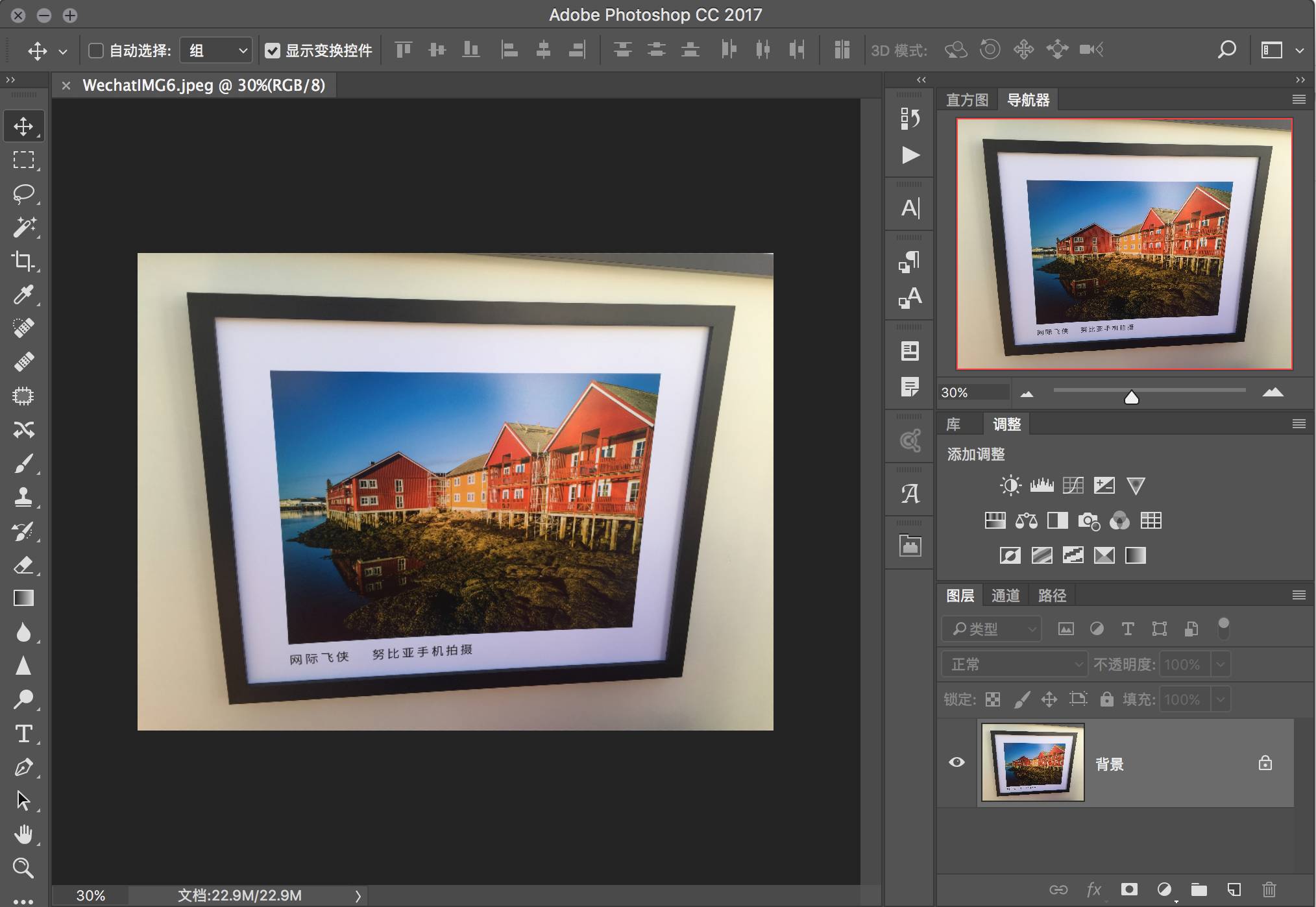1316x907 pixels.
Task: Select the Lasso tool
Action: [23, 193]
